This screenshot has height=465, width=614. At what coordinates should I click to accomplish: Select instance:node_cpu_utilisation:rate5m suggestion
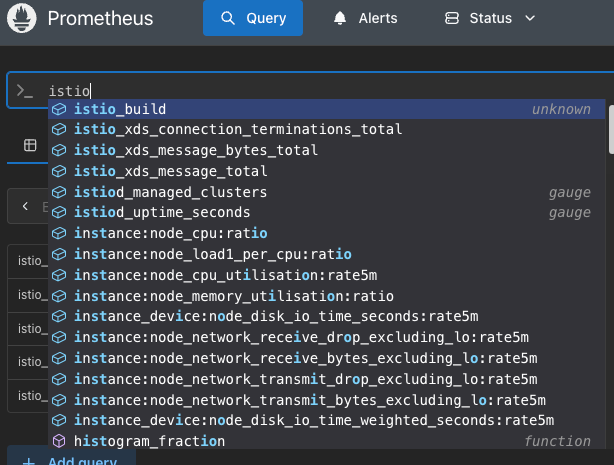click(x=327, y=275)
